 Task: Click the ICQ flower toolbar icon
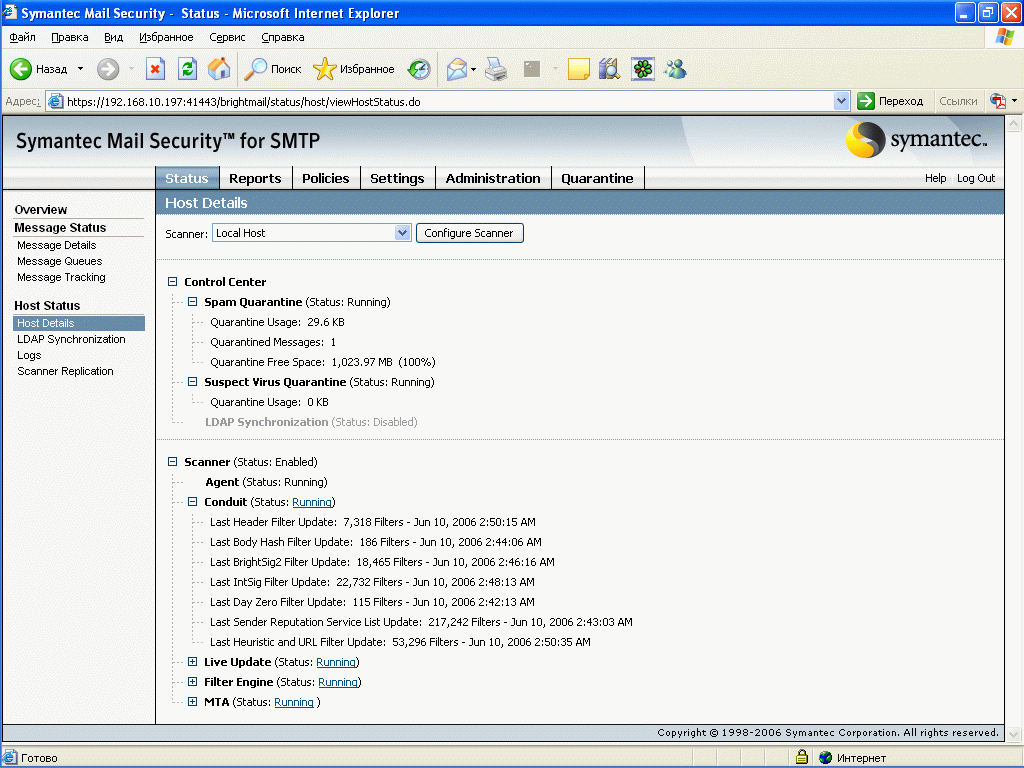click(643, 69)
